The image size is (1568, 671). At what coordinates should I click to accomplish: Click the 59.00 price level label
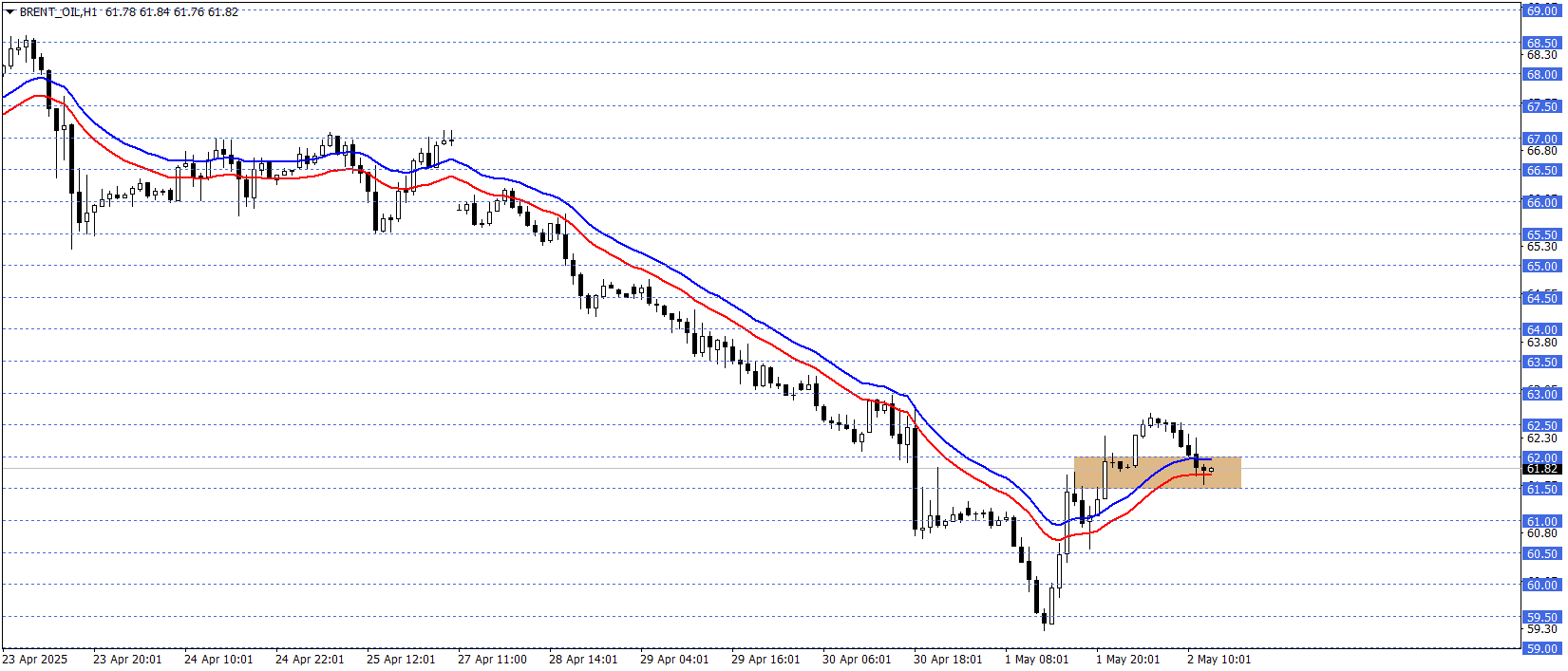tap(1542, 648)
